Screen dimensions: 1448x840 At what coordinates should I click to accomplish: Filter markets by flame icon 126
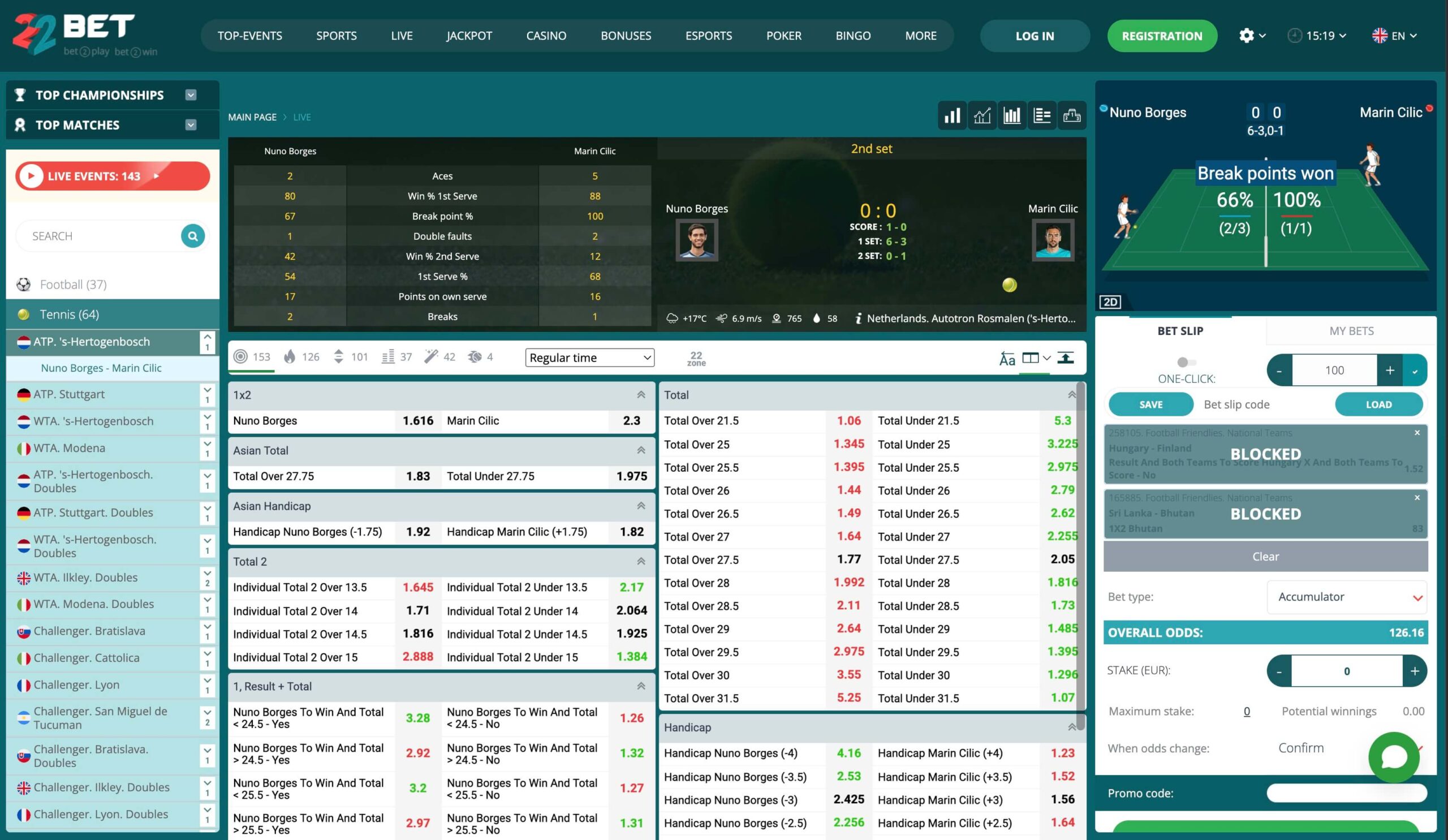[x=290, y=357]
